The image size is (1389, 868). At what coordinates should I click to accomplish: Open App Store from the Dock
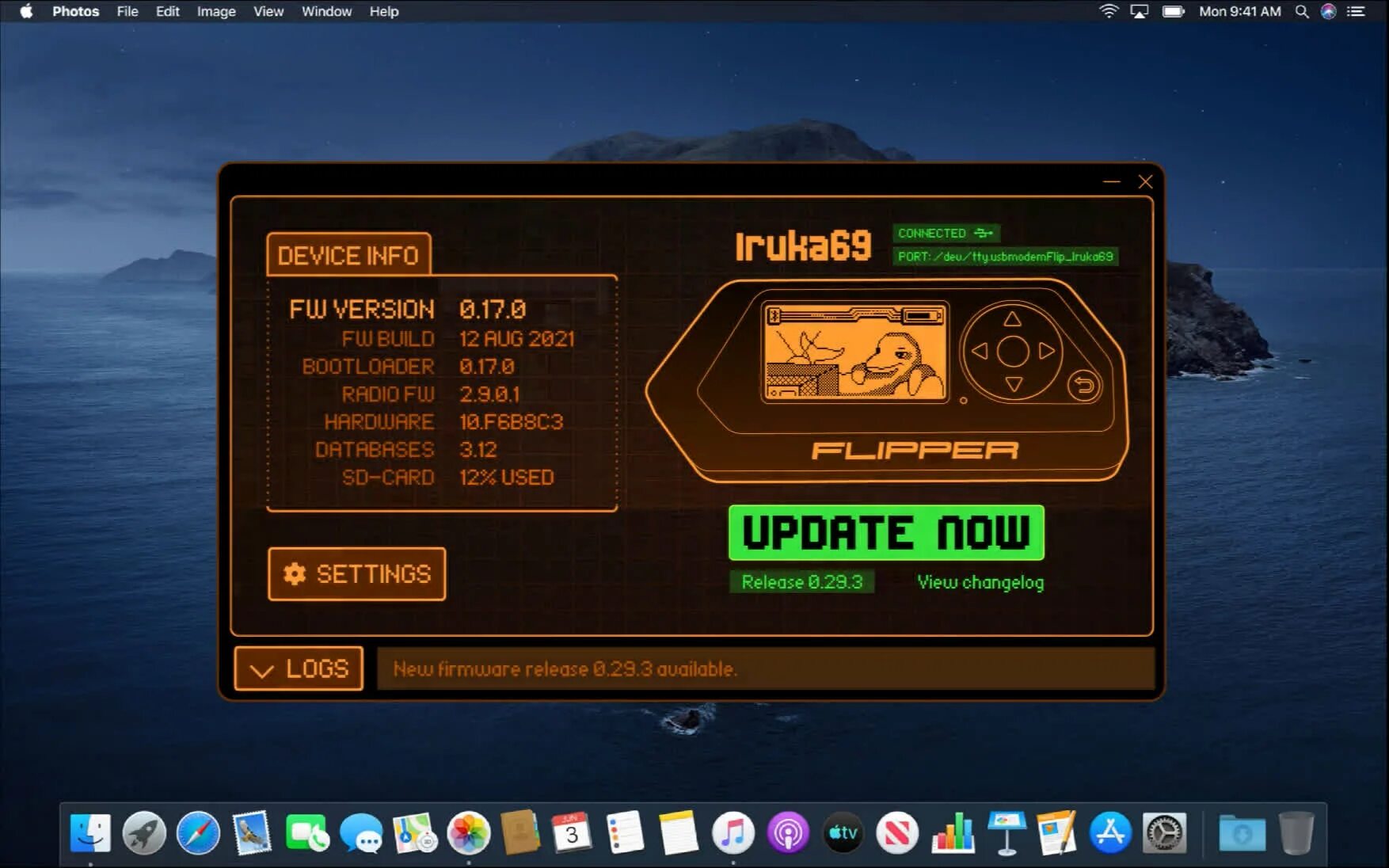[x=1110, y=833]
